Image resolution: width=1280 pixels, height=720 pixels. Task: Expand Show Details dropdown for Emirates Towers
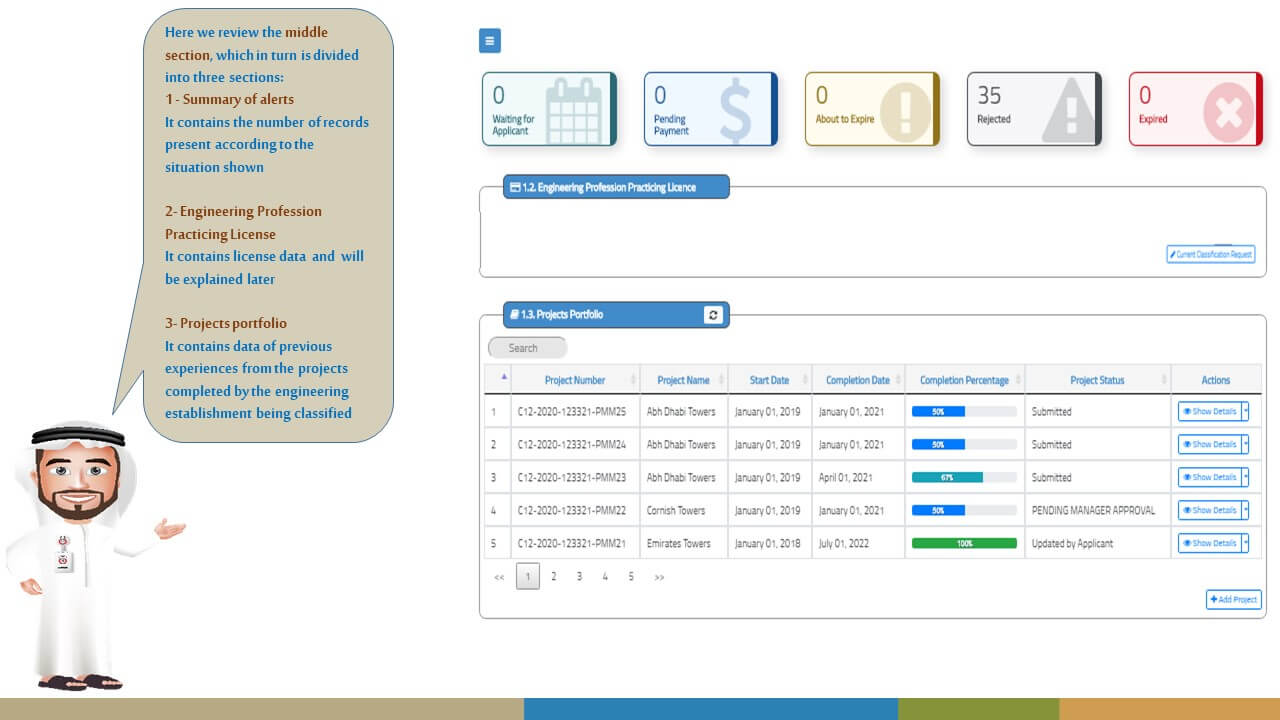[x=1245, y=543]
